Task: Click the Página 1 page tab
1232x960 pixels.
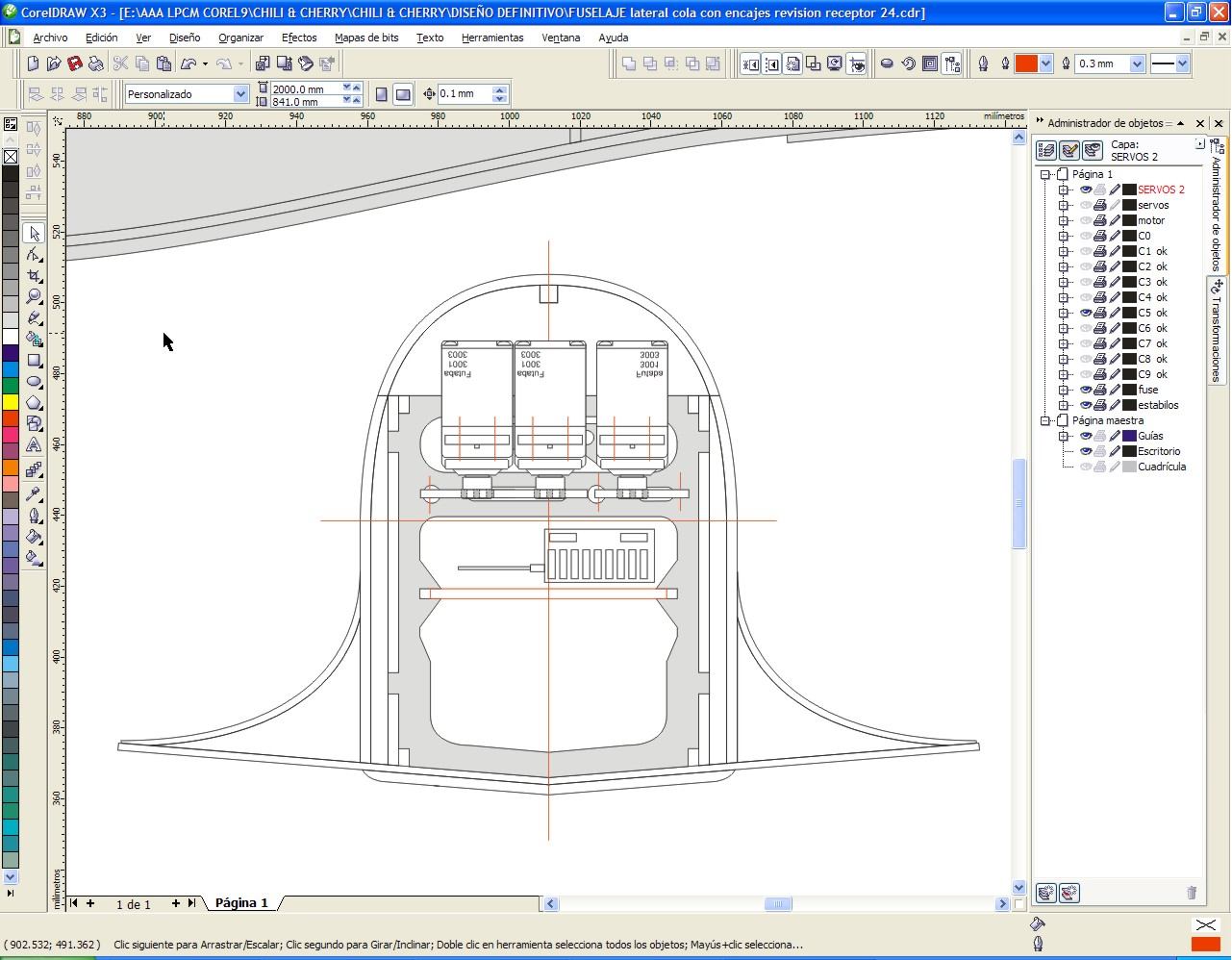Action: tap(241, 903)
